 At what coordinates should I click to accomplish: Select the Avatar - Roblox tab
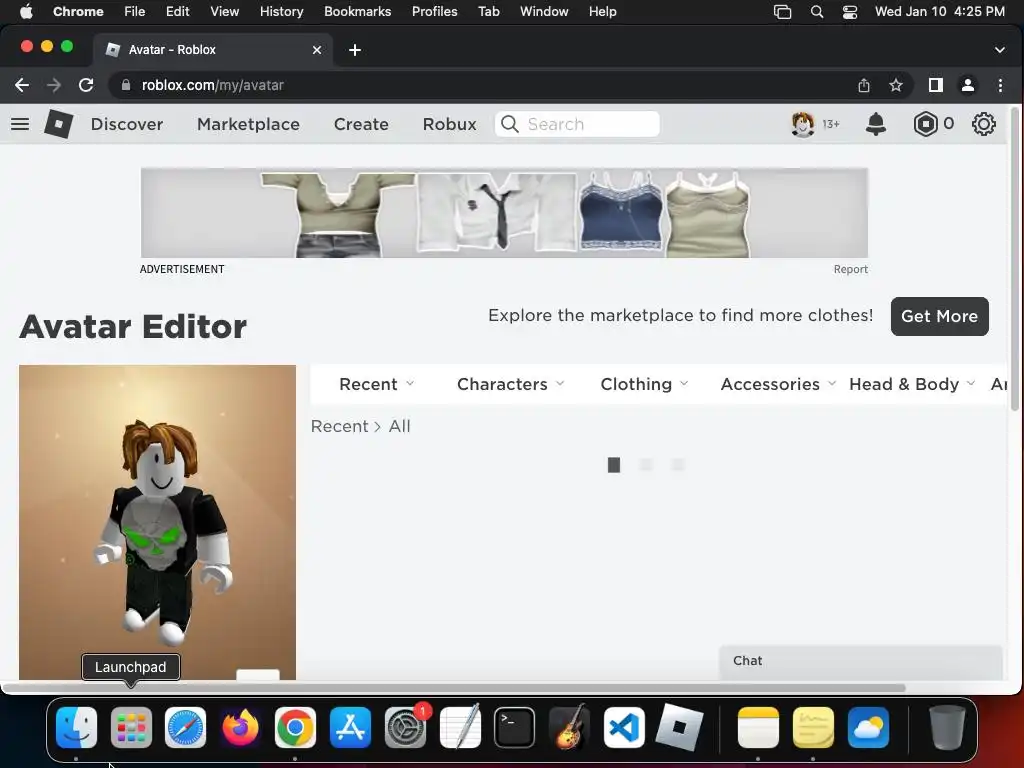click(212, 50)
